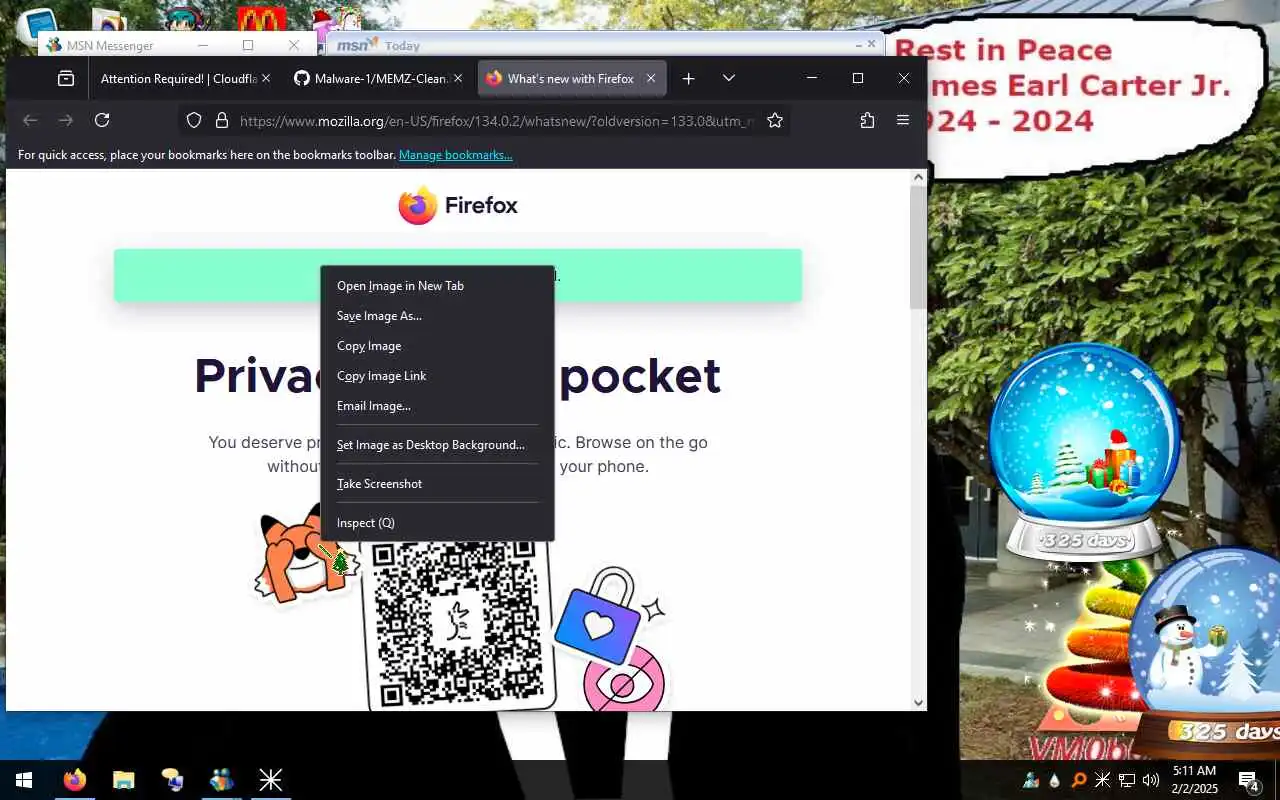
Task: Close the Attention Required Cloudflare tab
Action: (x=266, y=78)
